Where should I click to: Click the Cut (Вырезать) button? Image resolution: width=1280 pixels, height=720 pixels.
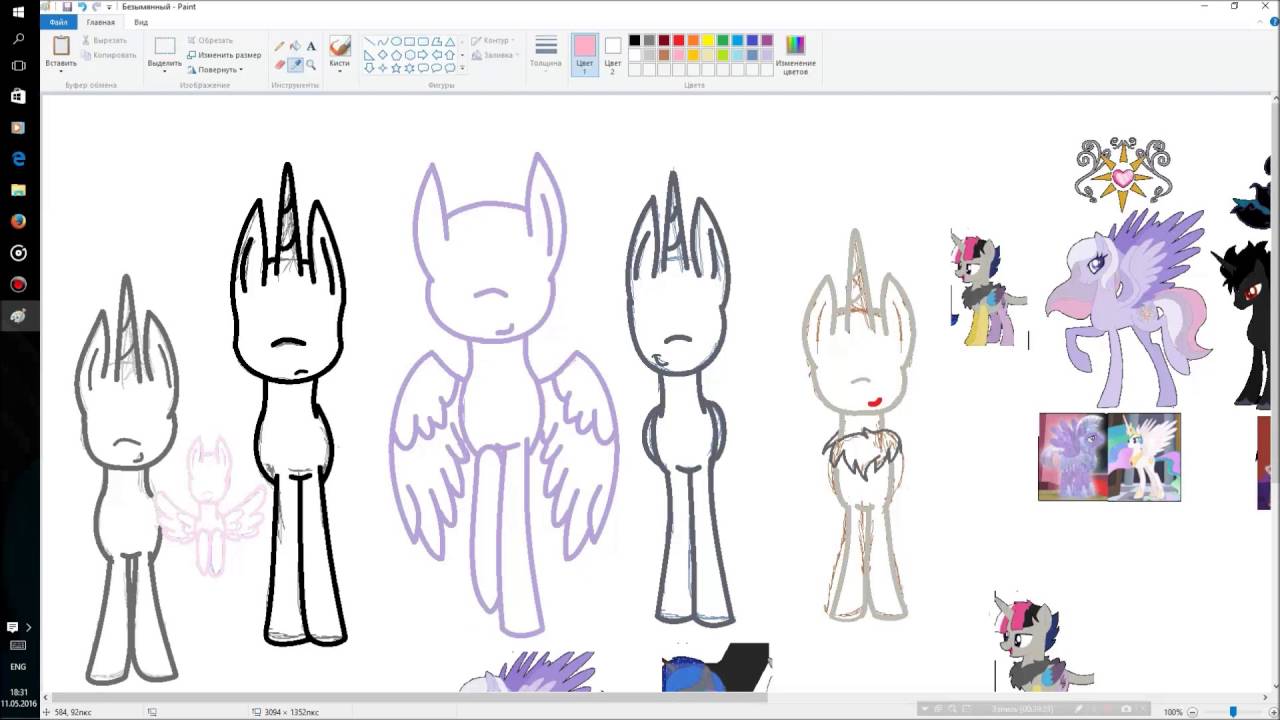104,41
